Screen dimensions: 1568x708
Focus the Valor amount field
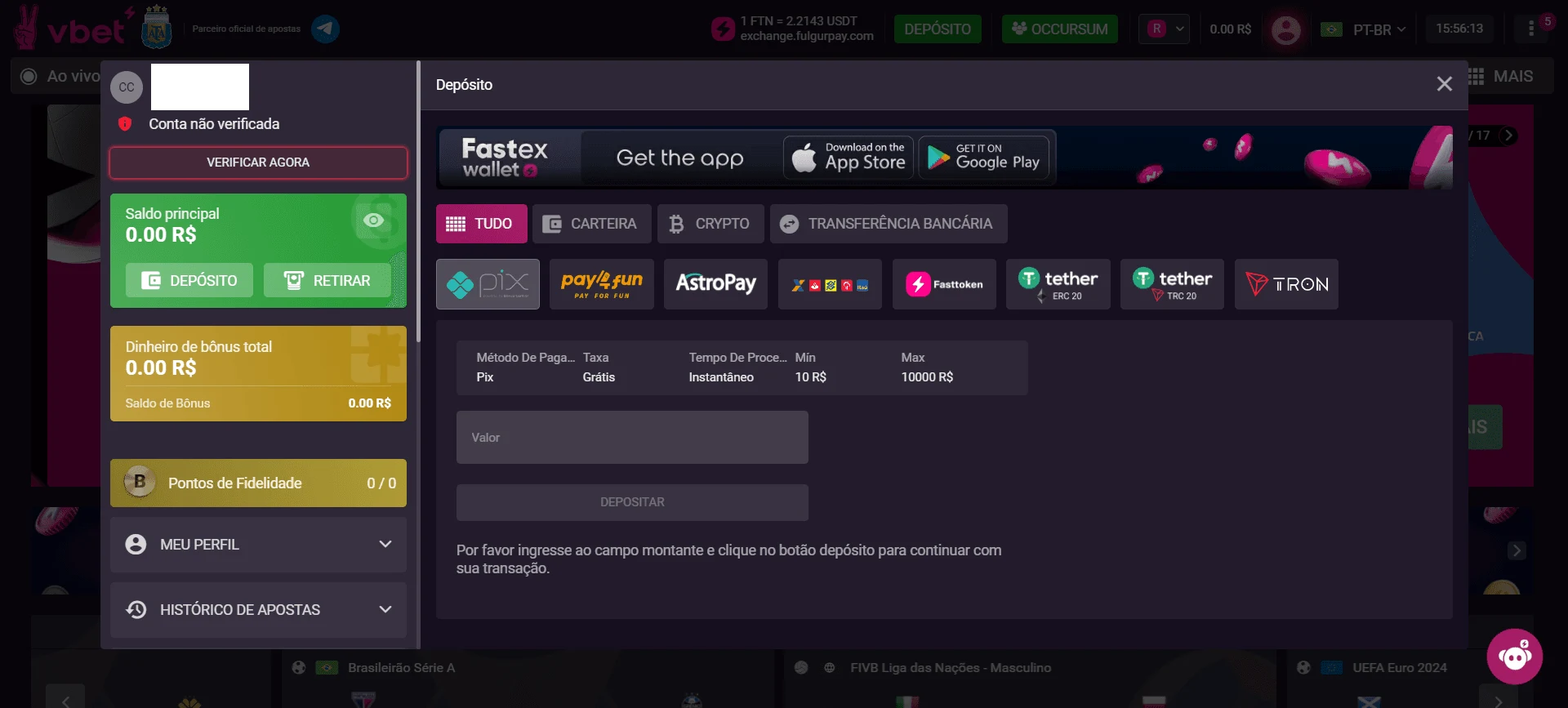(632, 438)
